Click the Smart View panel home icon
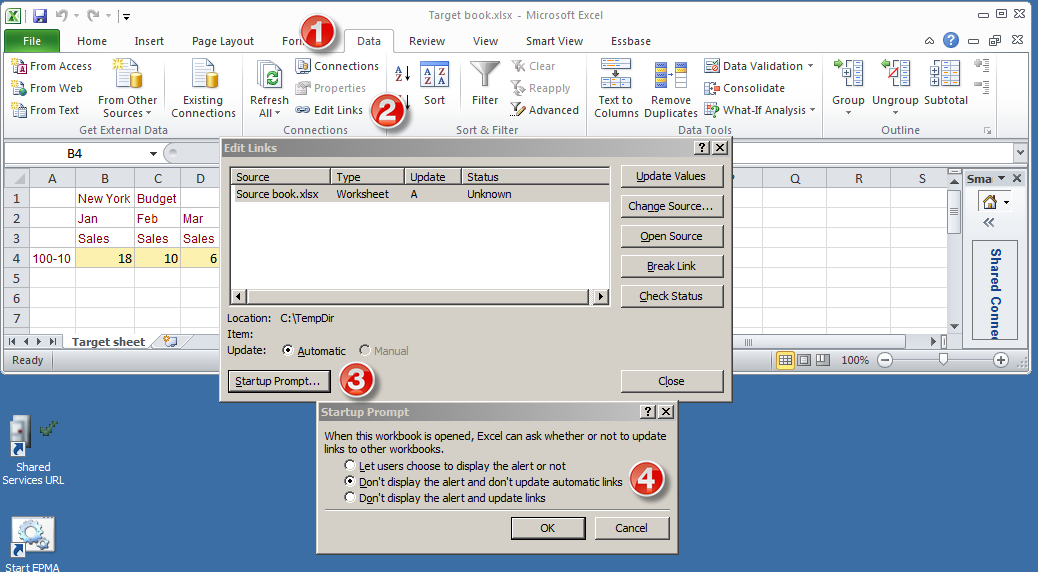This screenshot has width=1038, height=572. 990,201
